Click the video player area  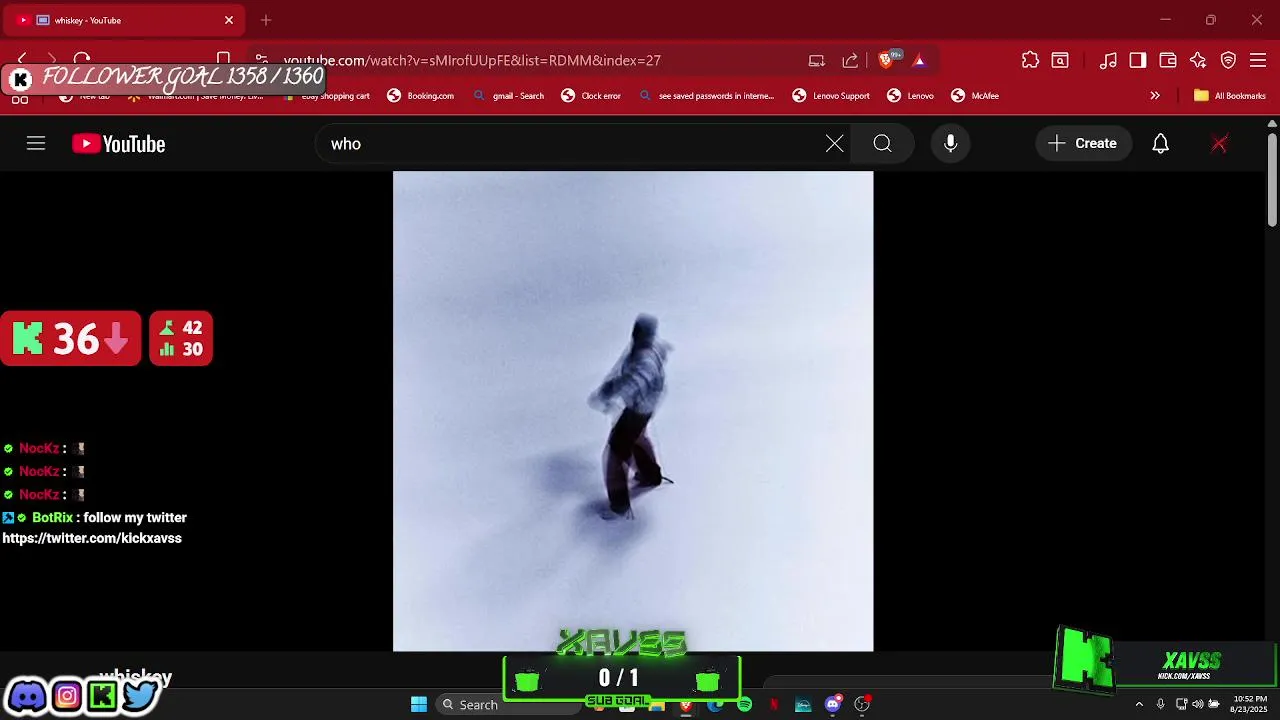tap(633, 411)
